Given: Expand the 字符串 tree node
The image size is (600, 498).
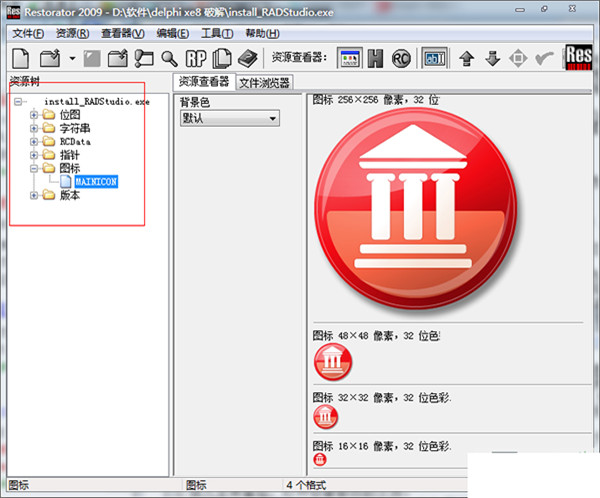Looking at the screenshot, I should coord(35,129).
